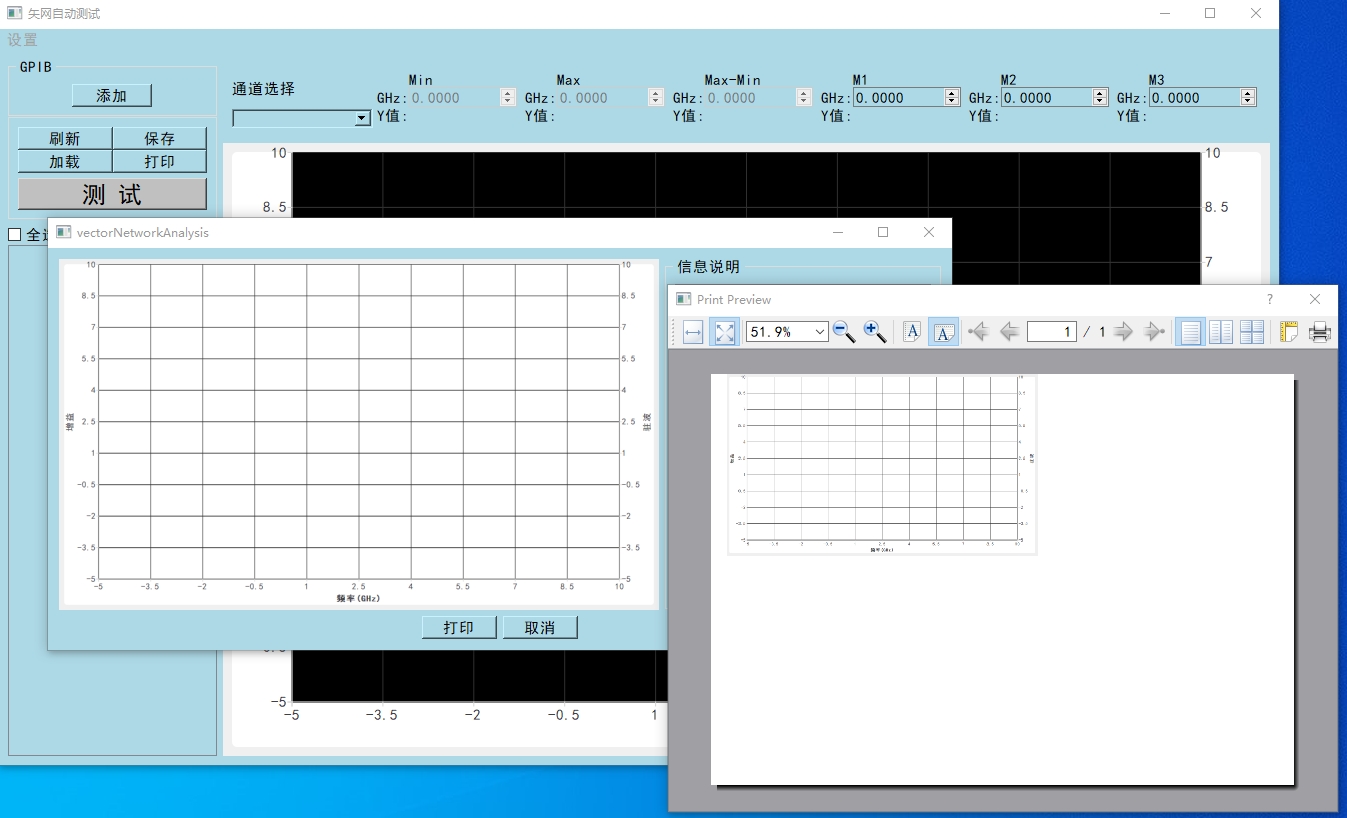Maximize the 矢网自动测试 main window
Image resolution: width=1347 pixels, height=818 pixels.
coord(1210,13)
